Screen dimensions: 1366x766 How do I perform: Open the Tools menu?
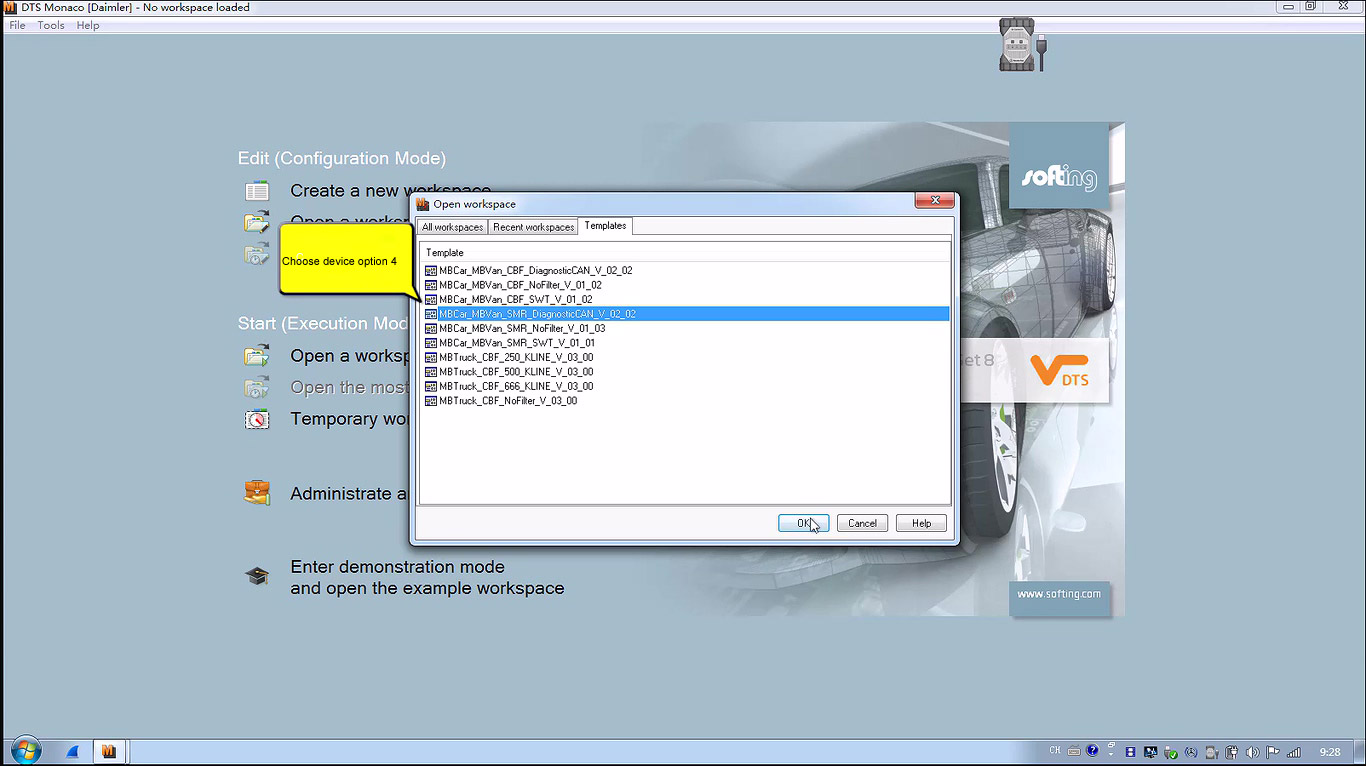[51, 25]
